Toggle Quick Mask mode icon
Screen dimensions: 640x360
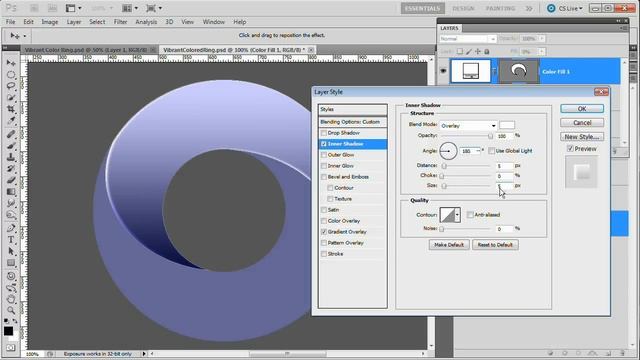pyautogui.click(x=11, y=347)
